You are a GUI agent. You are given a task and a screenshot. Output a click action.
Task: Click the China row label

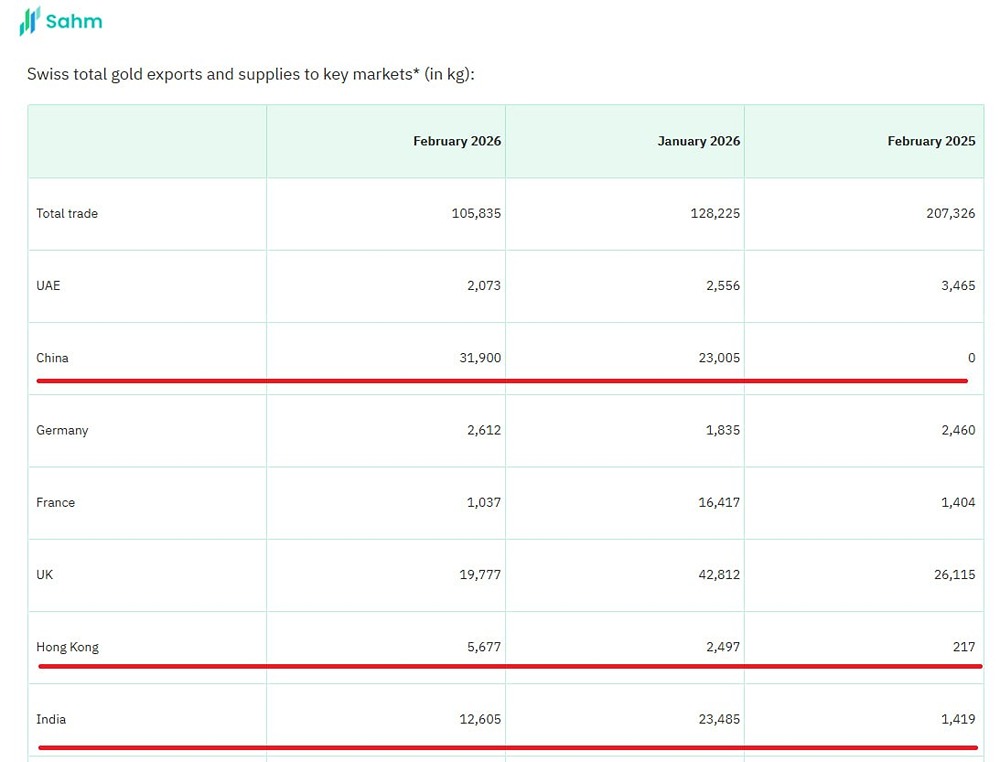(x=52, y=357)
